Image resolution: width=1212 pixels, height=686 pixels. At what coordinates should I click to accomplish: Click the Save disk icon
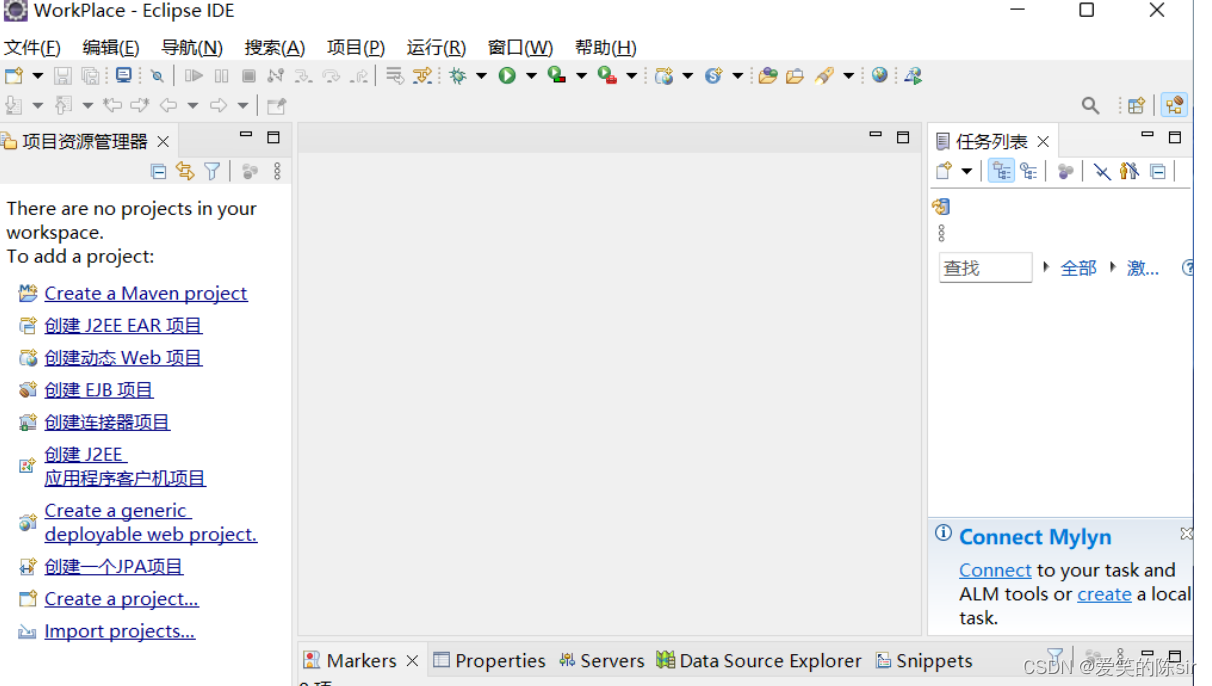[x=62, y=75]
